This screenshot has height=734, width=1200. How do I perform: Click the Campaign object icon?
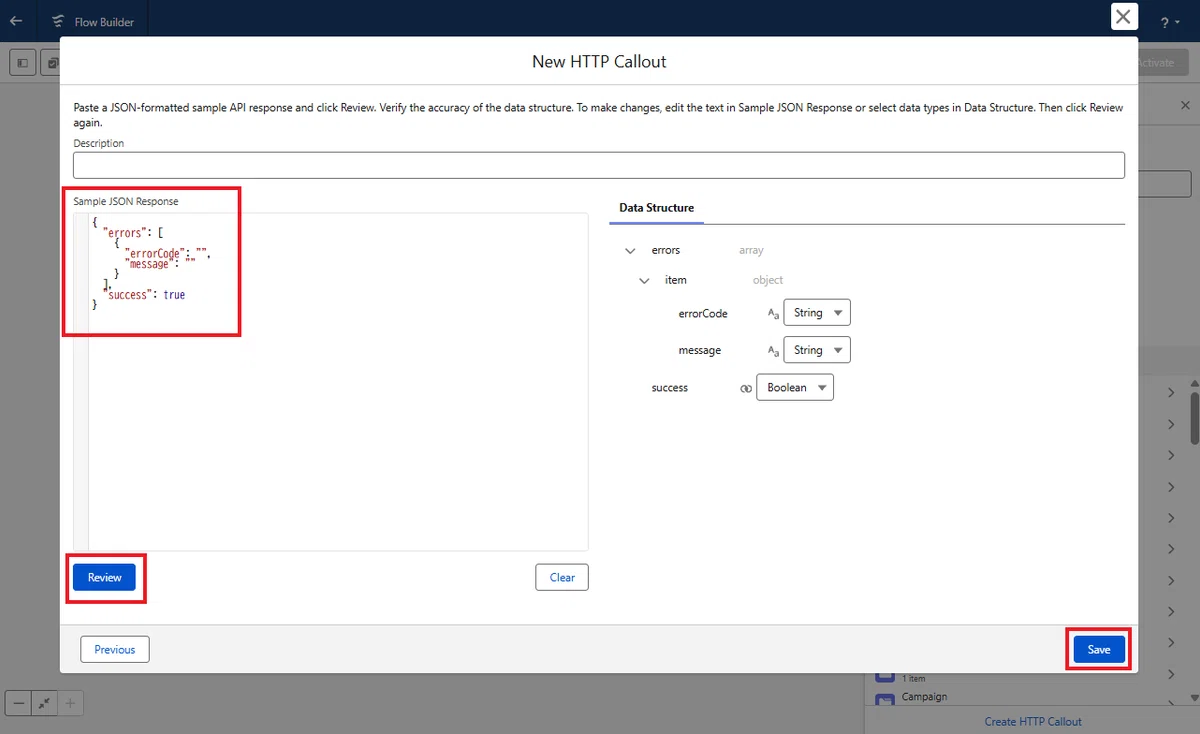point(885,699)
